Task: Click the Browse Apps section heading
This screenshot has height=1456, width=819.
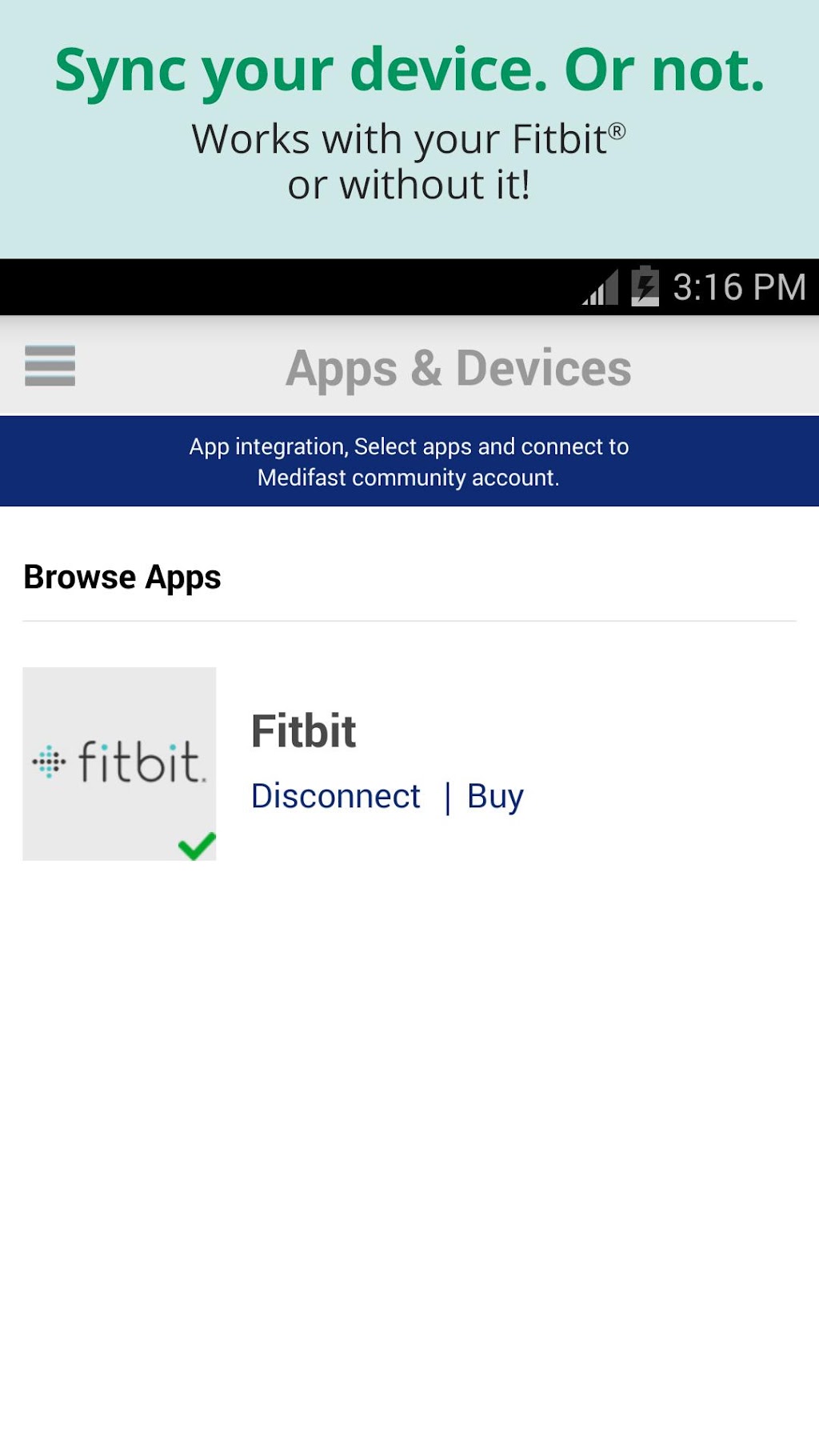Action: pos(122,577)
